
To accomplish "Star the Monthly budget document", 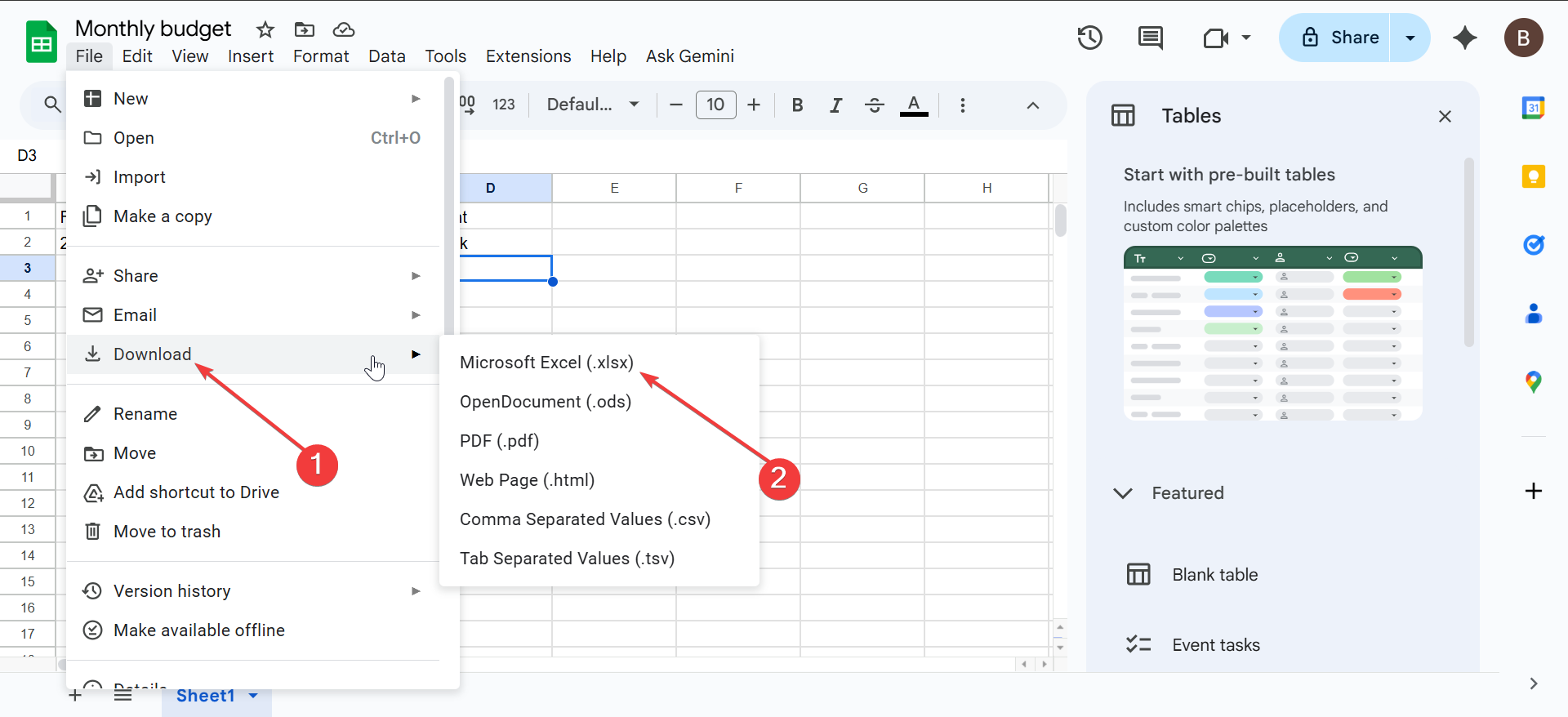I will click(265, 30).
